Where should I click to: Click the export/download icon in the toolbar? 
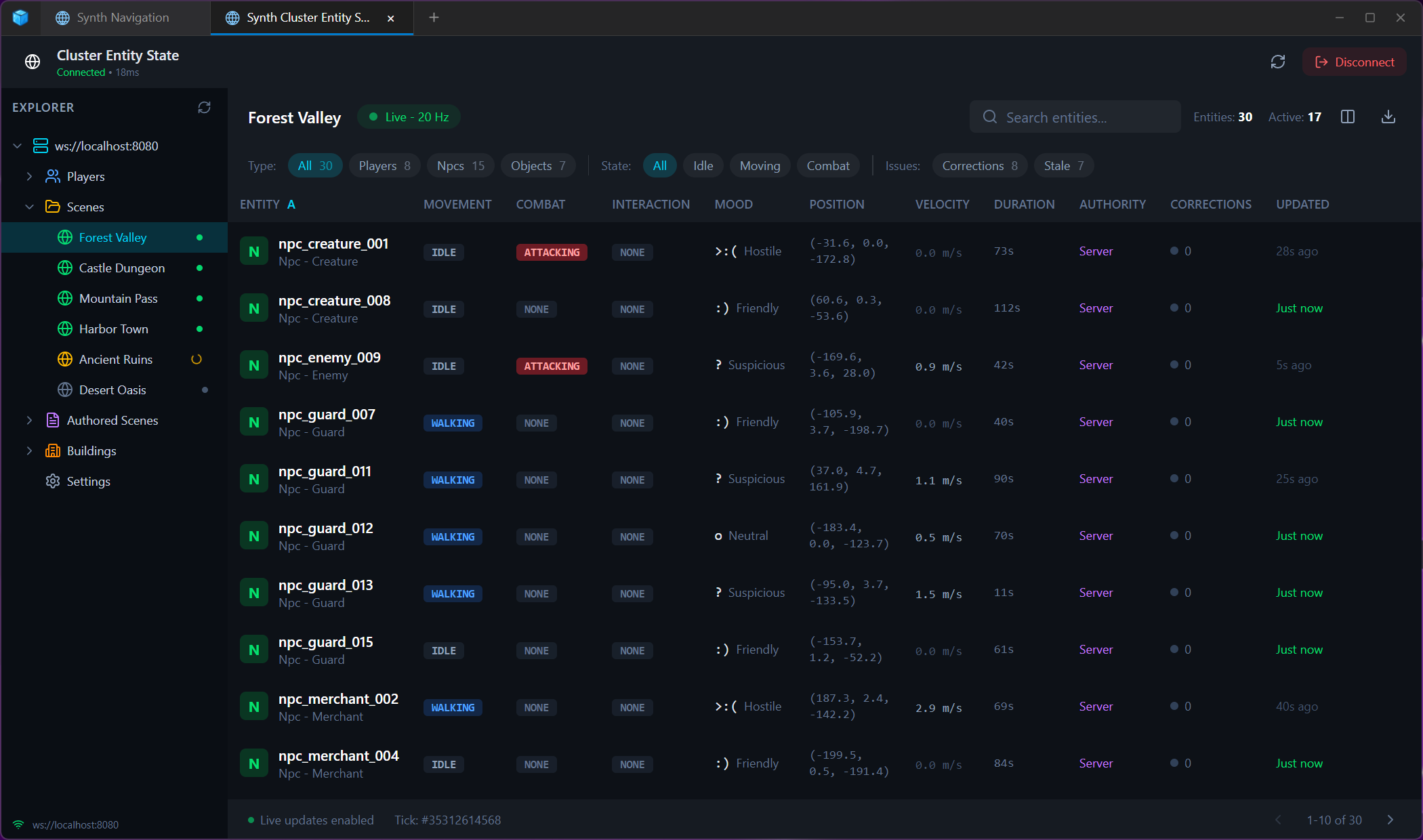click(x=1388, y=117)
